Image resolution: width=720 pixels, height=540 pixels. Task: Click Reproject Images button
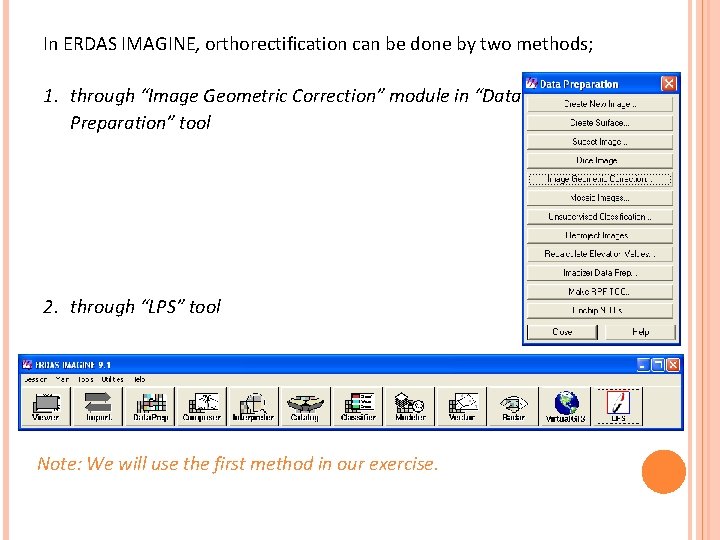600,236
